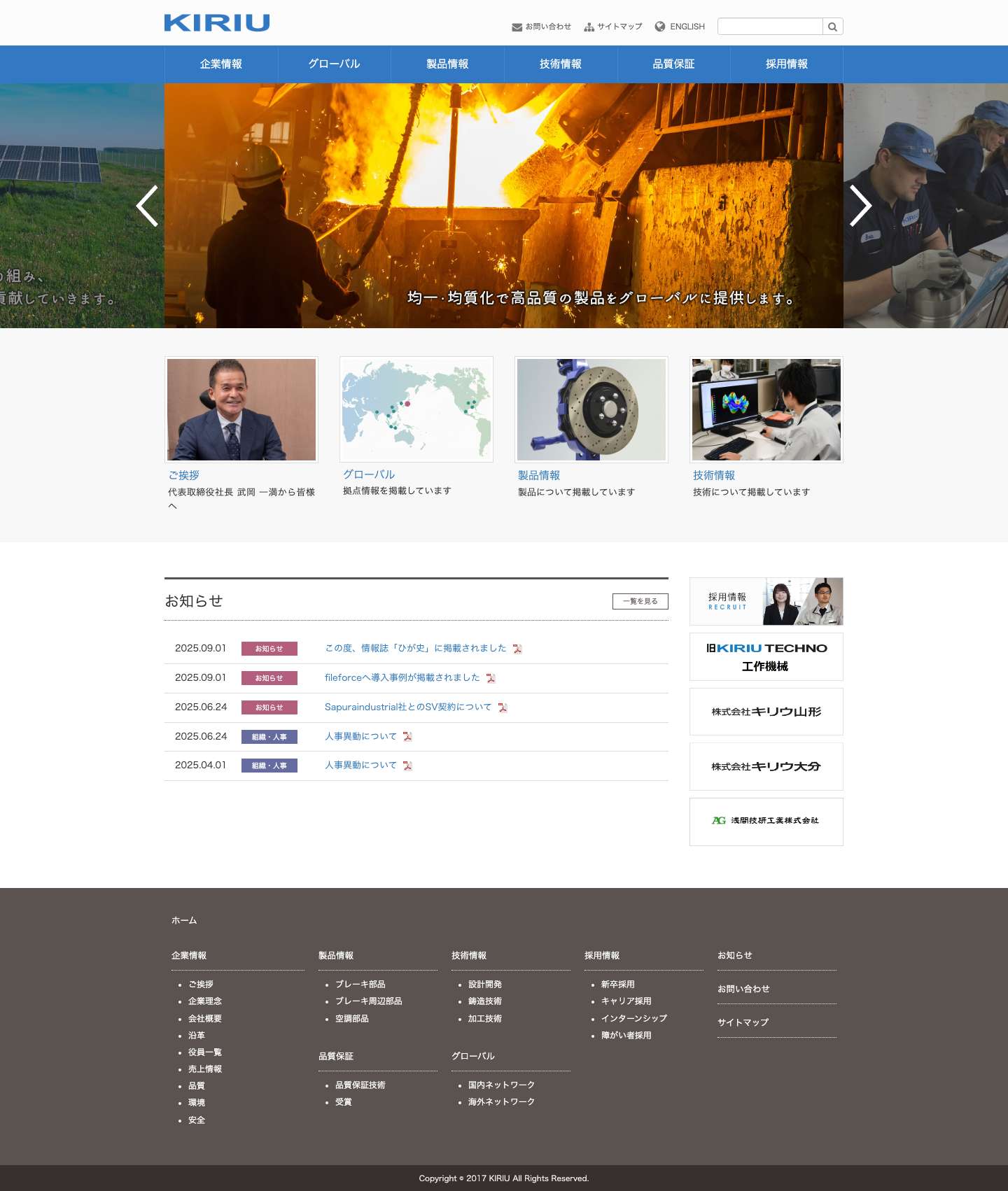The height and width of the screenshot is (1191, 1008).
Task: Open the 企業情報 navigation menu
Action: pyautogui.click(x=221, y=64)
